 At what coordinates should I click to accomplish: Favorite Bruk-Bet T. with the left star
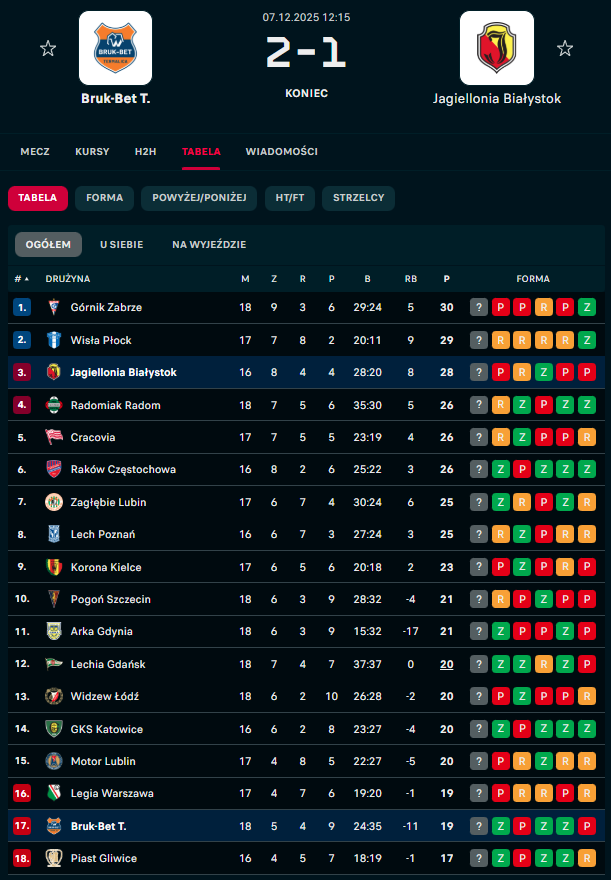coord(48,48)
